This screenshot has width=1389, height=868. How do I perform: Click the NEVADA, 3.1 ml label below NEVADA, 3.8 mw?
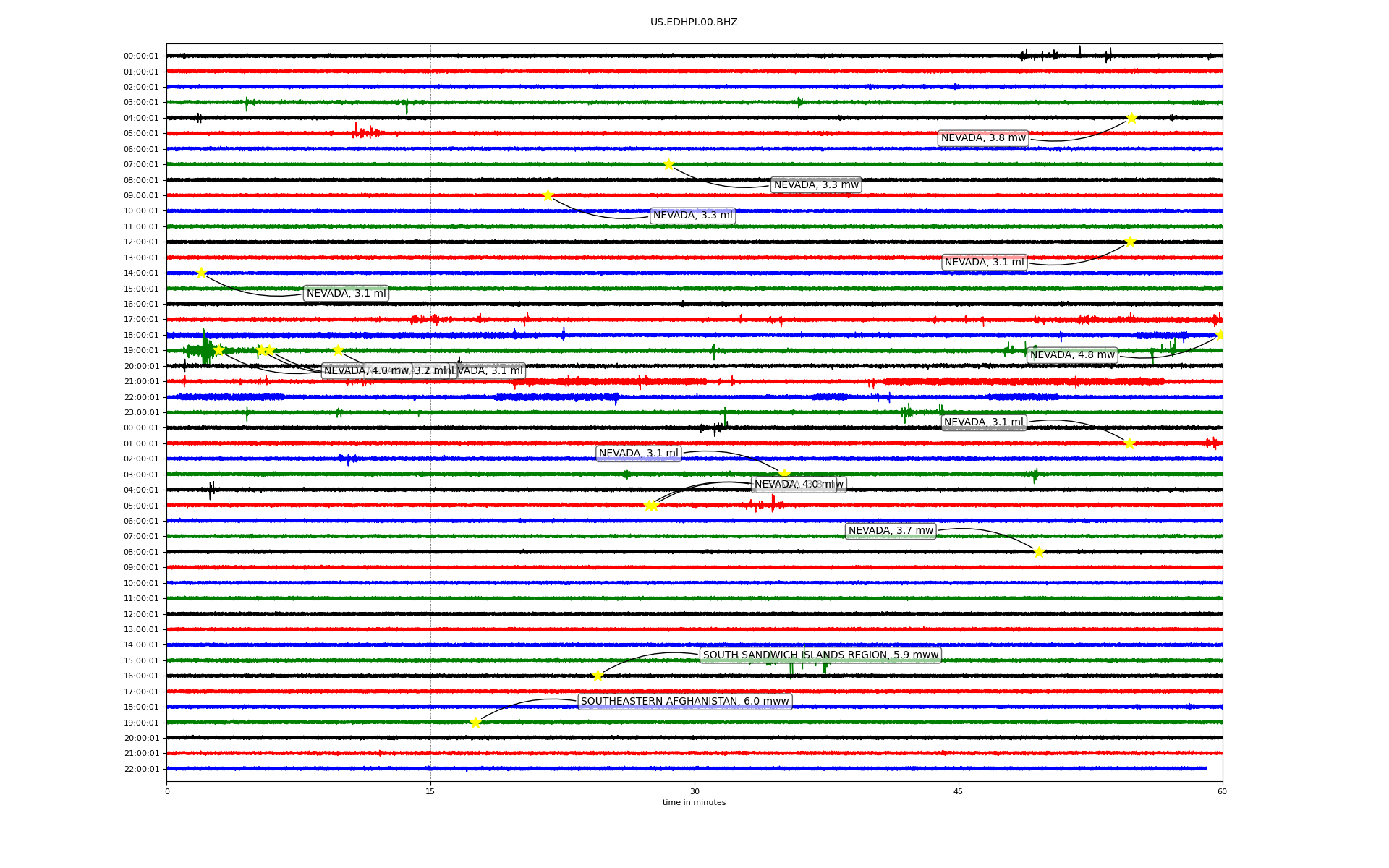coord(984,263)
